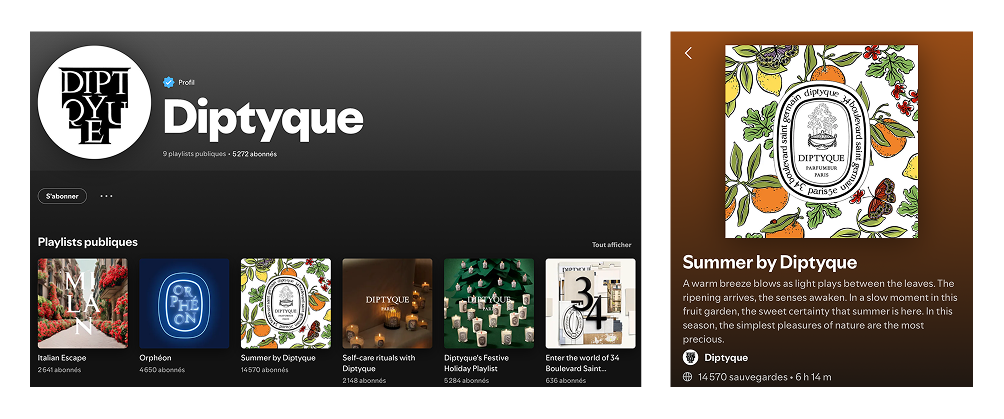Click the verified profile badge icon
This screenshot has width=1004, height=419.
coord(168,82)
